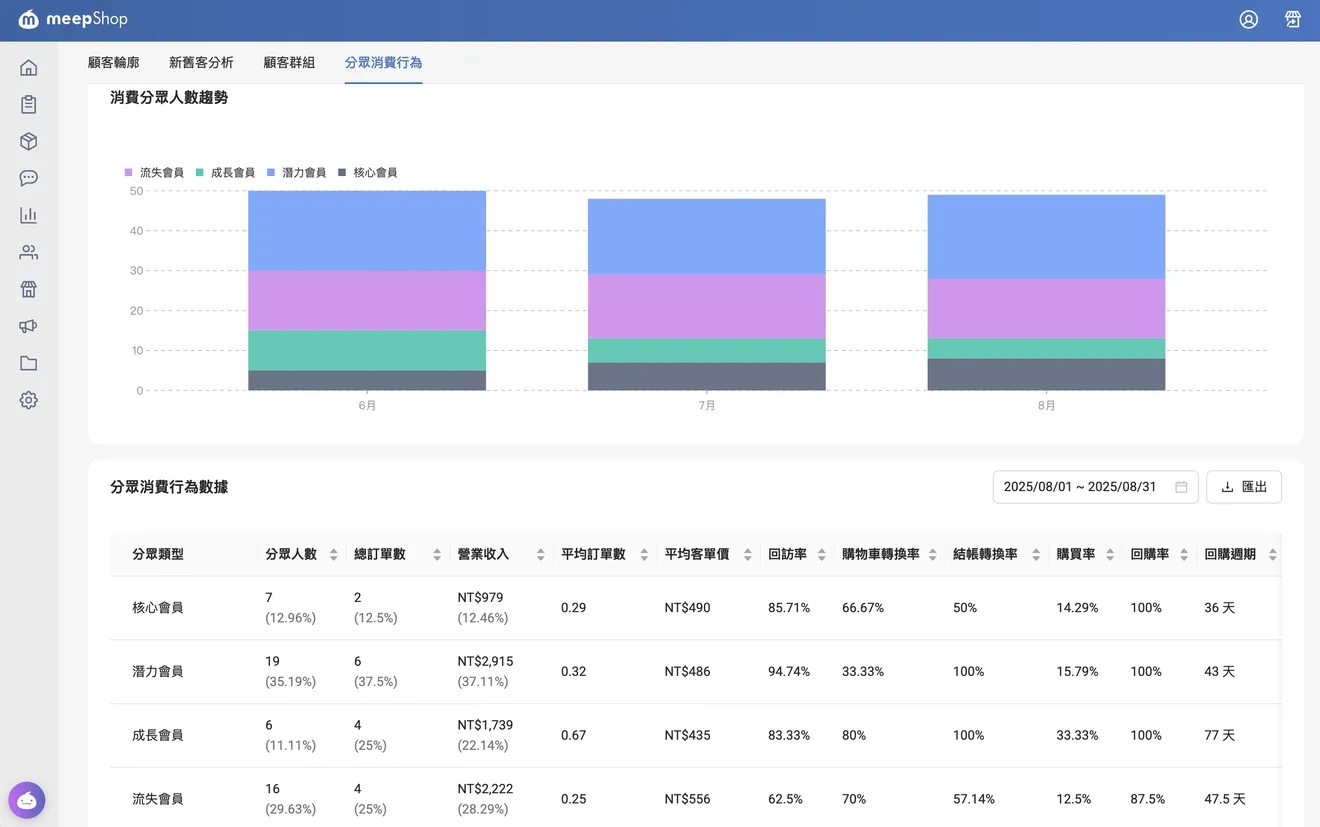The height and width of the screenshot is (827, 1320).
Task: Click the blue 潛力會員 segment of 6月 bar
Action: [367, 231]
